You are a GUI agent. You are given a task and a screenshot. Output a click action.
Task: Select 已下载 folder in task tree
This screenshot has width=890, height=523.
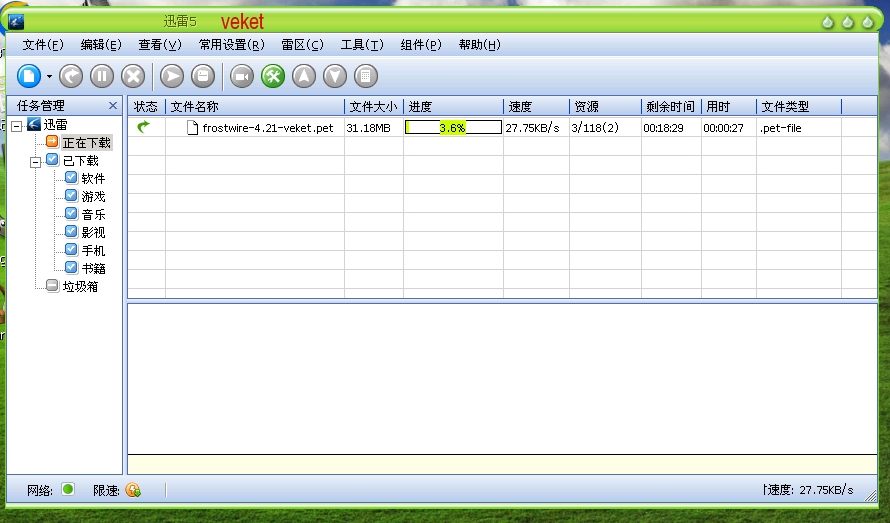tap(80, 161)
